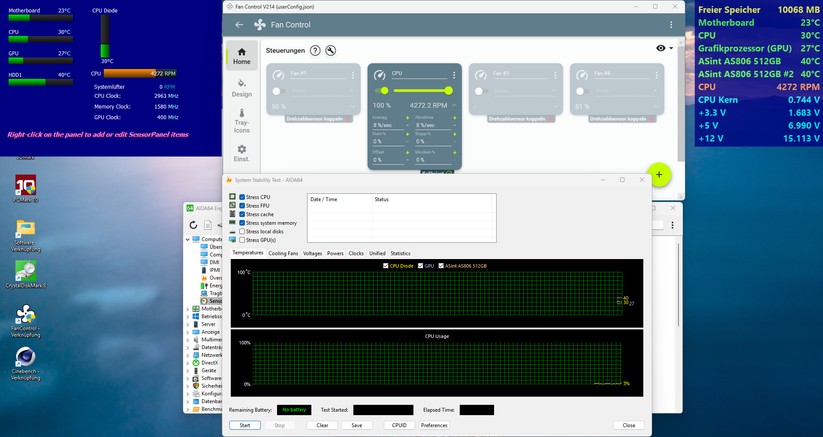
Task: Uncheck the Stress FPU checkbox
Action: [242, 206]
